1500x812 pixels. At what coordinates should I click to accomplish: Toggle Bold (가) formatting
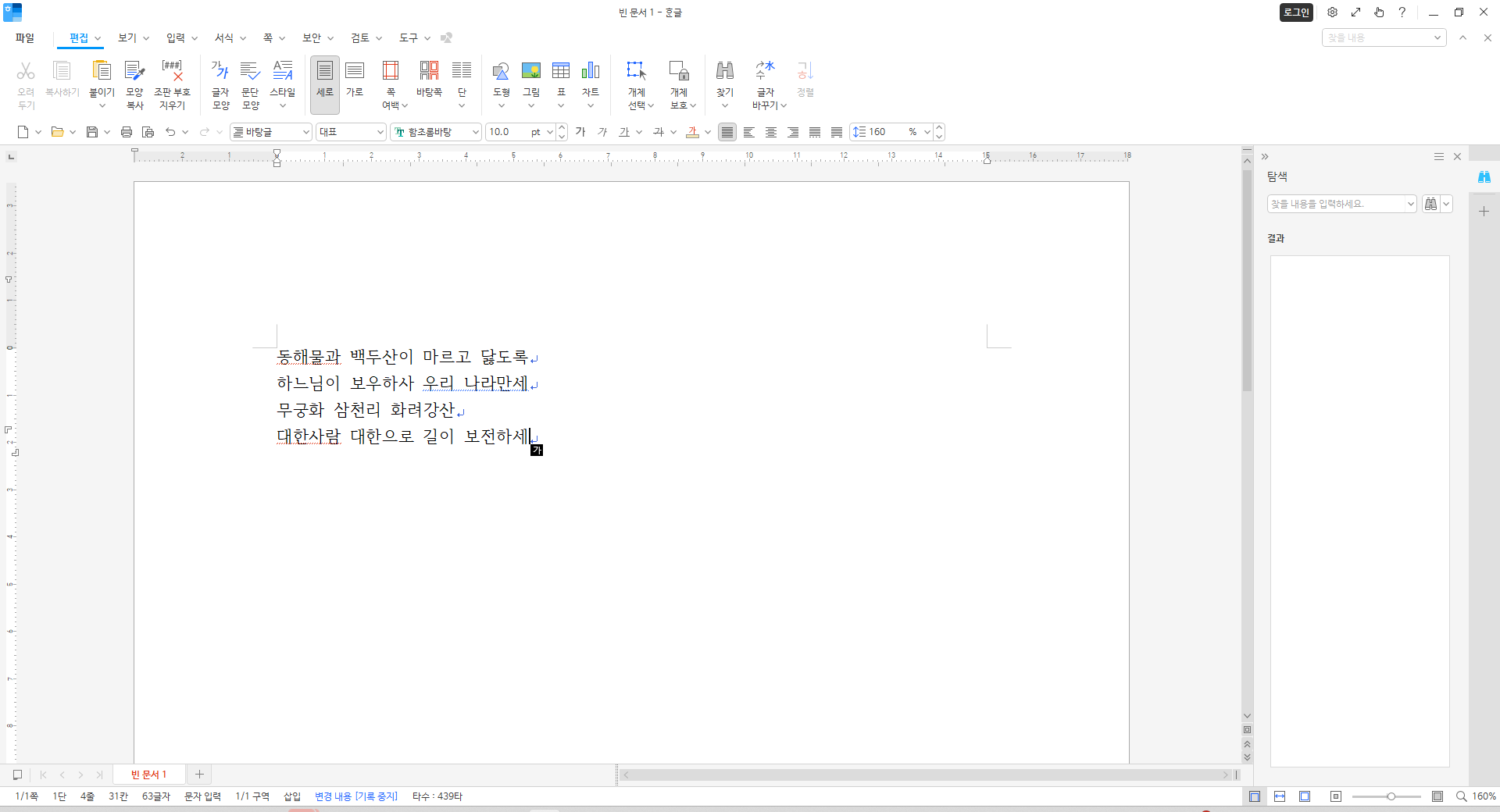(x=580, y=132)
